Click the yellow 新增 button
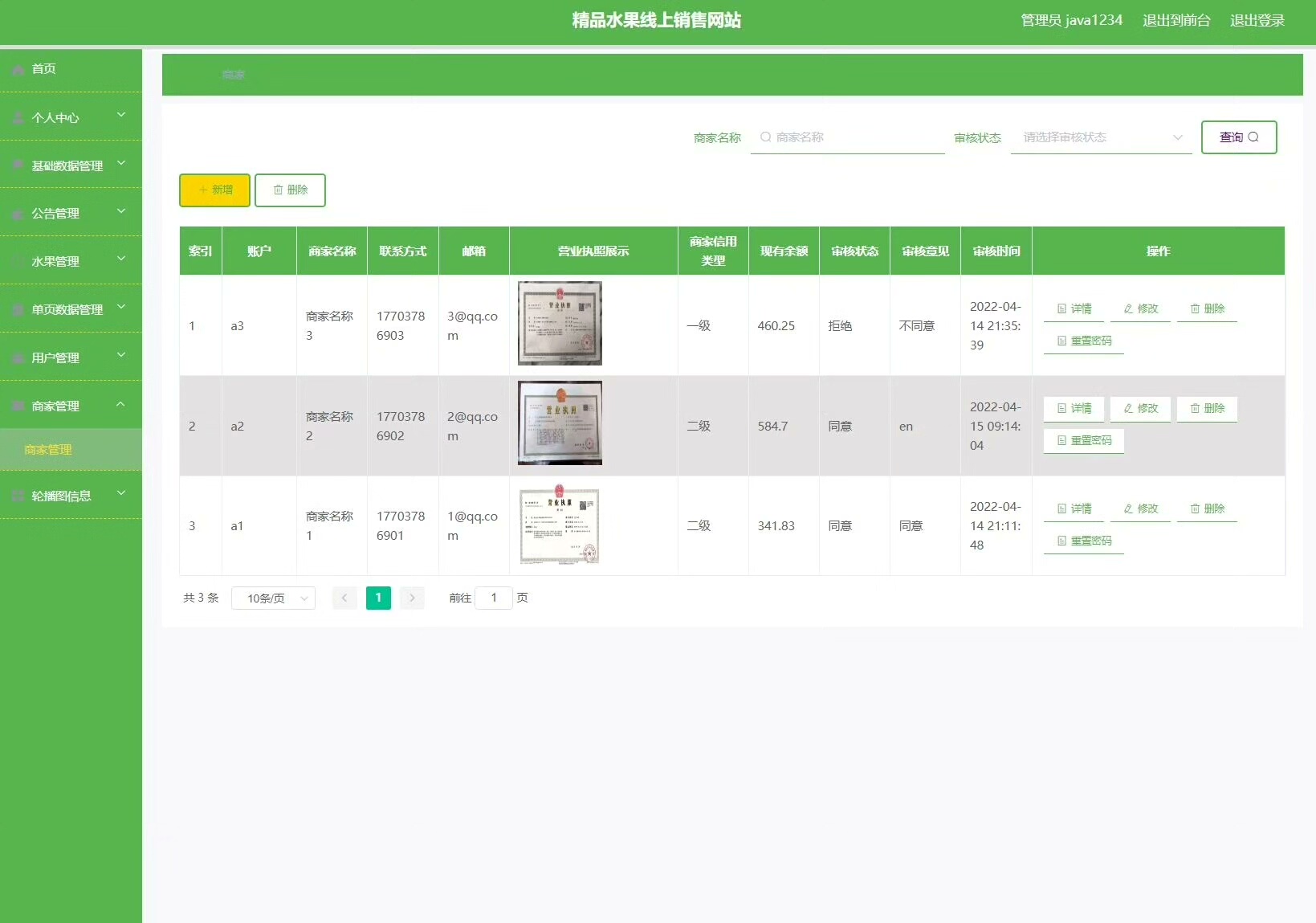 214,190
